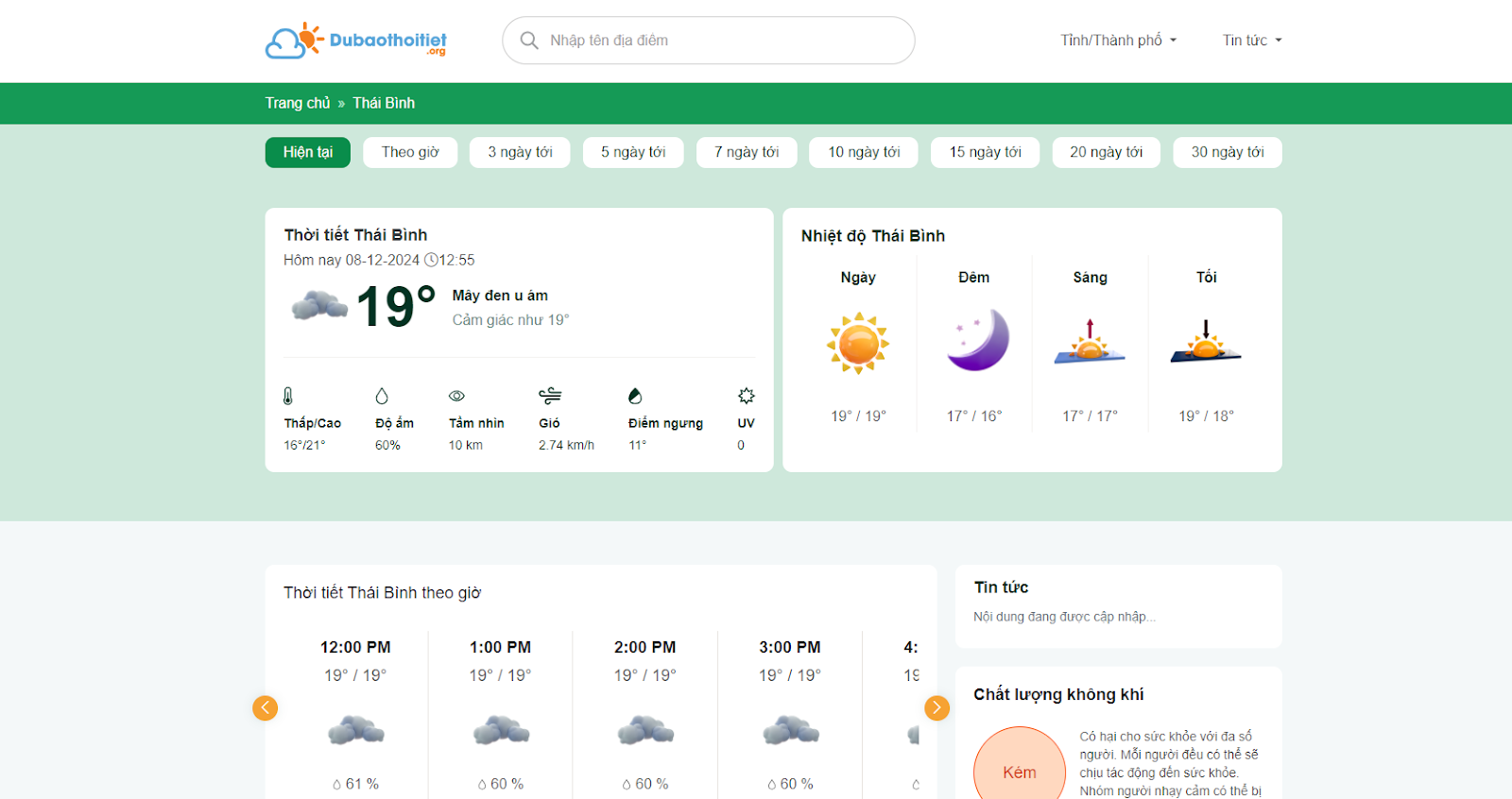Click the Đêm moon icon
The image size is (1512, 799).
click(977, 340)
